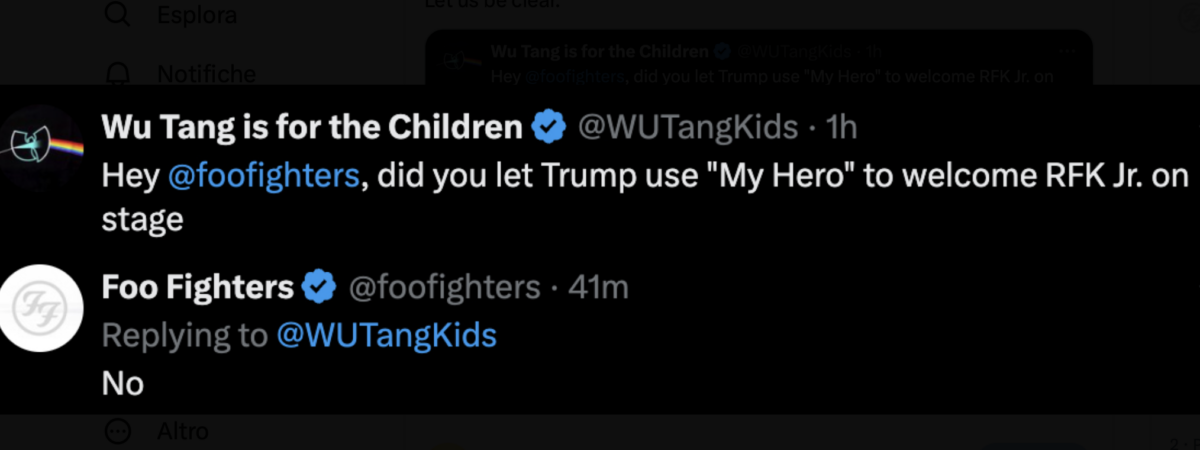This screenshot has width=1200, height=450.
Task: Open the Wu Tang is for the Children profile name
Action: click(312, 128)
